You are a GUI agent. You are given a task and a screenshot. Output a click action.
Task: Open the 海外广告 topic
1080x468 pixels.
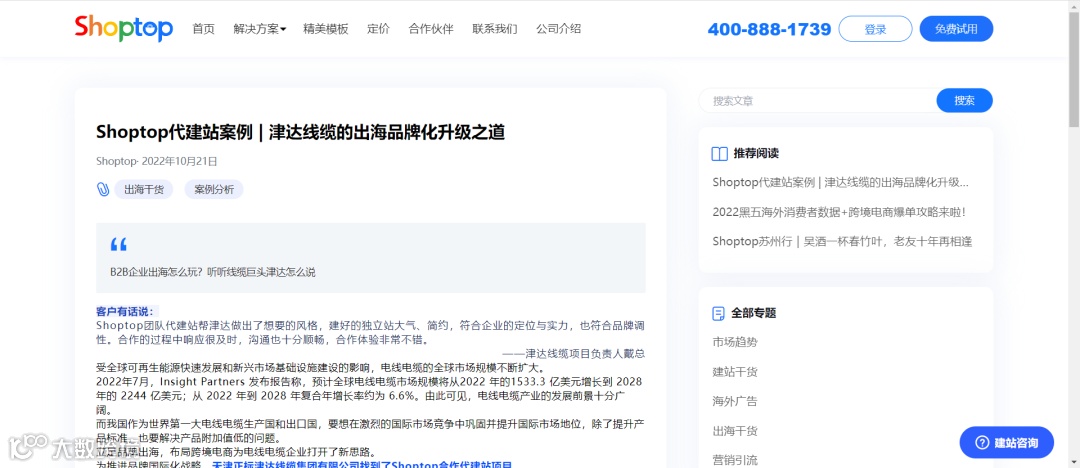pos(735,402)
